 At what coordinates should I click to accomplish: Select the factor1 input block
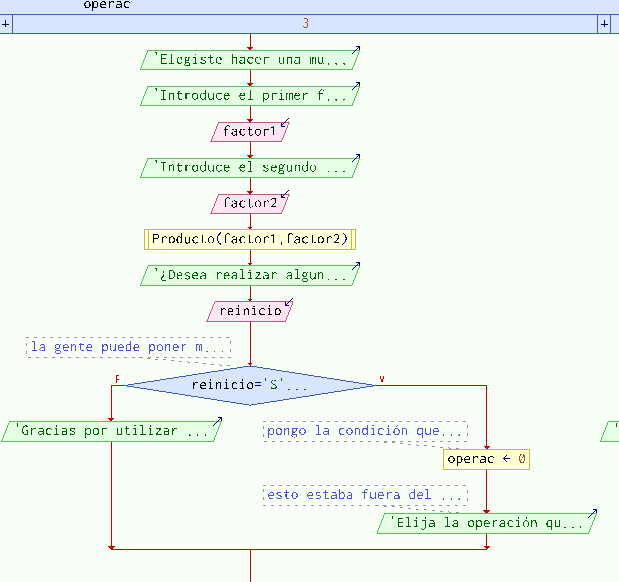[250, 132]
